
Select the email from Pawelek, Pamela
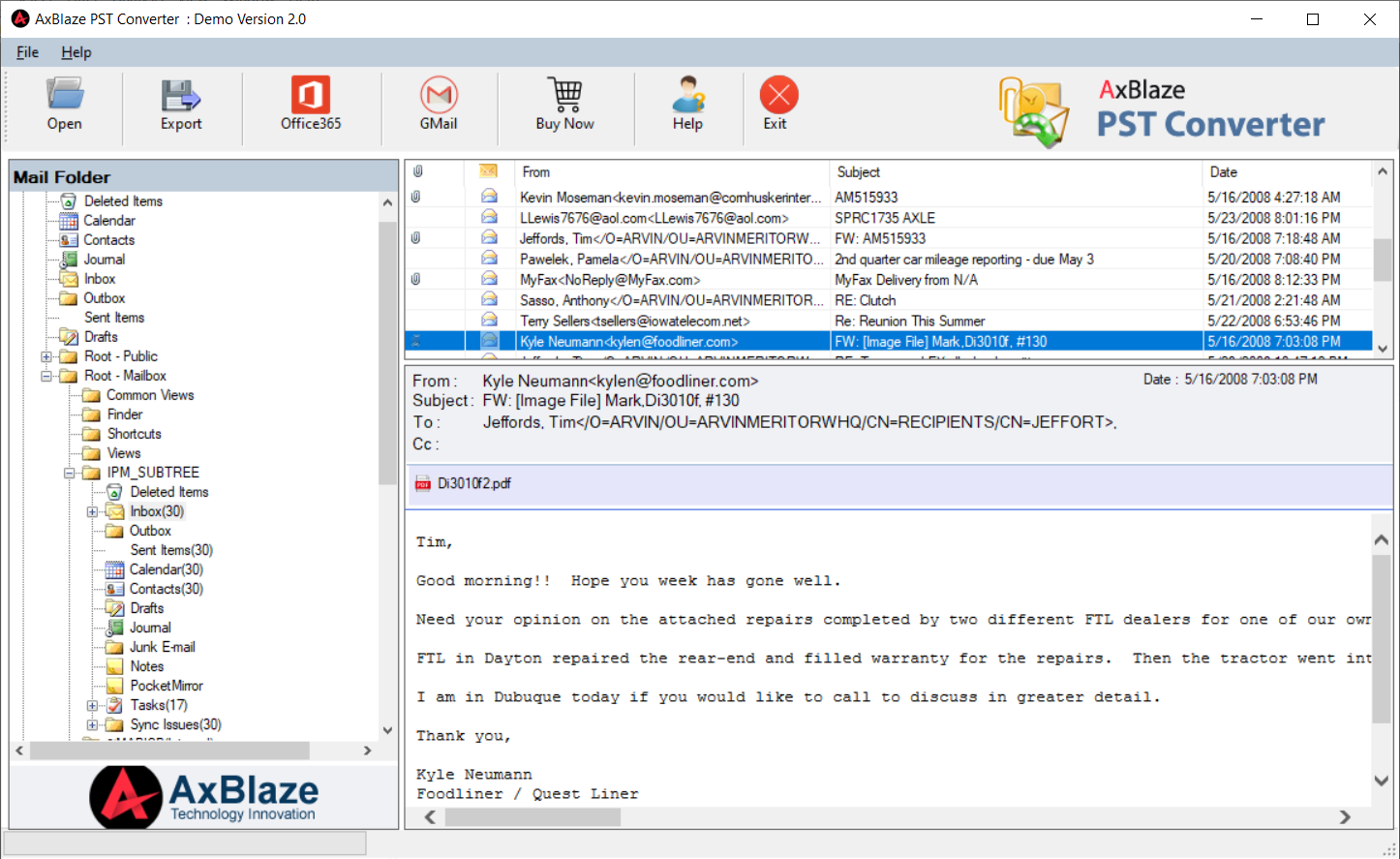coord(888,259)
